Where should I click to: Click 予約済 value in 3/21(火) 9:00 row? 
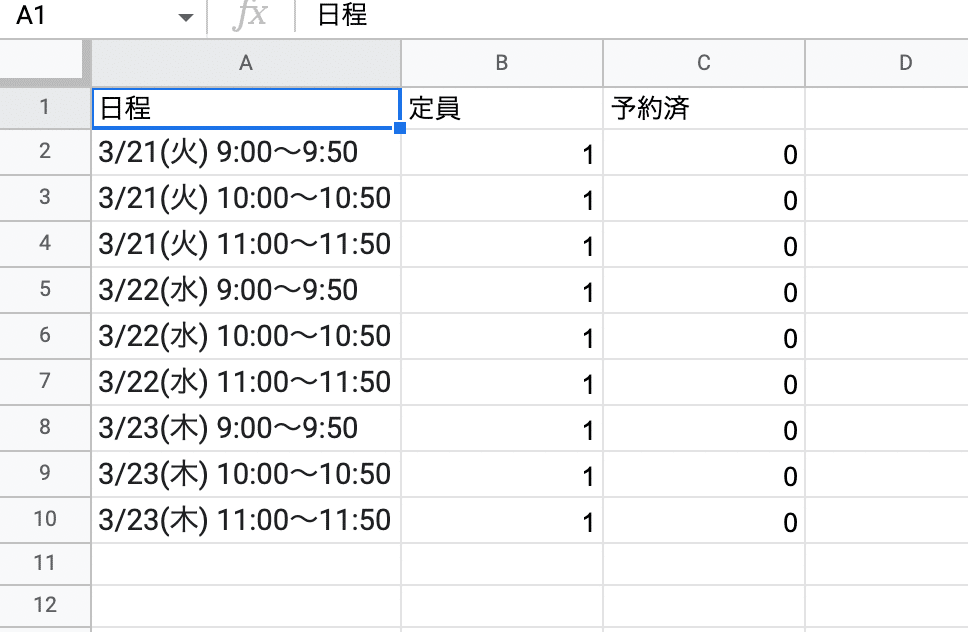click(x=704, y=152)
